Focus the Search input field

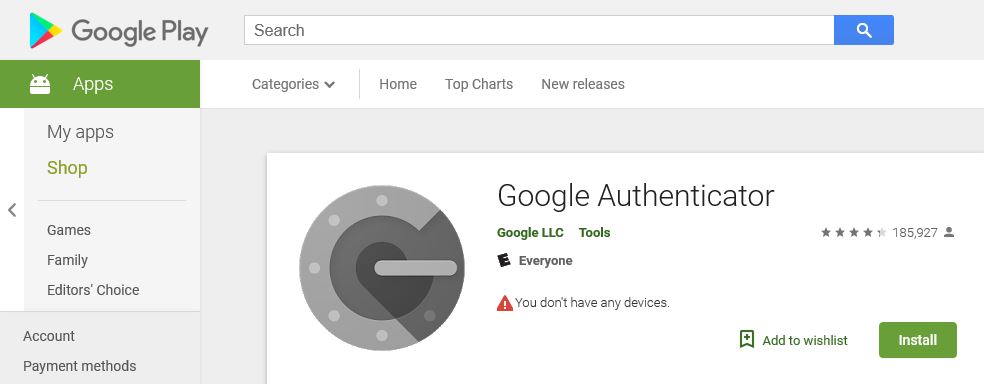pyautogui.click(x=539, y=30)
